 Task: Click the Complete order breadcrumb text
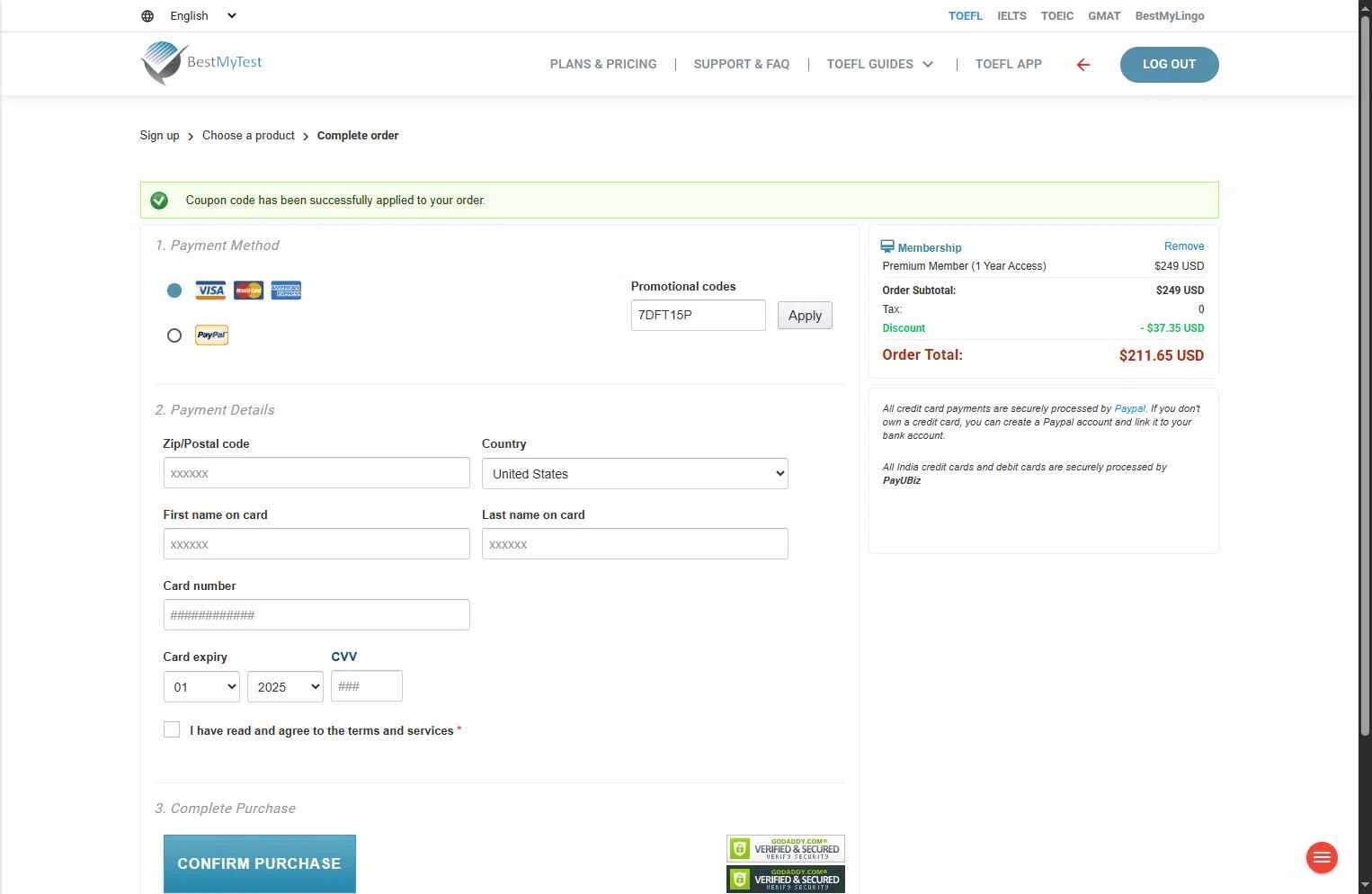pyautogui.click(x=358, y=136)
